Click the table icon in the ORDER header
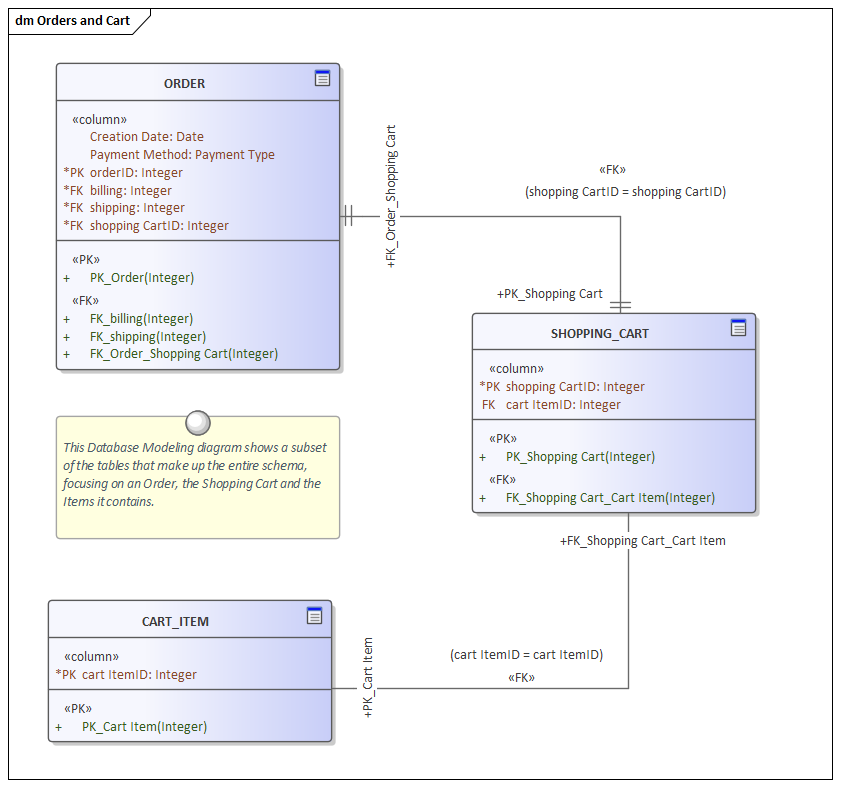Viewport: 841px width, 787px height. pos(321,80)
